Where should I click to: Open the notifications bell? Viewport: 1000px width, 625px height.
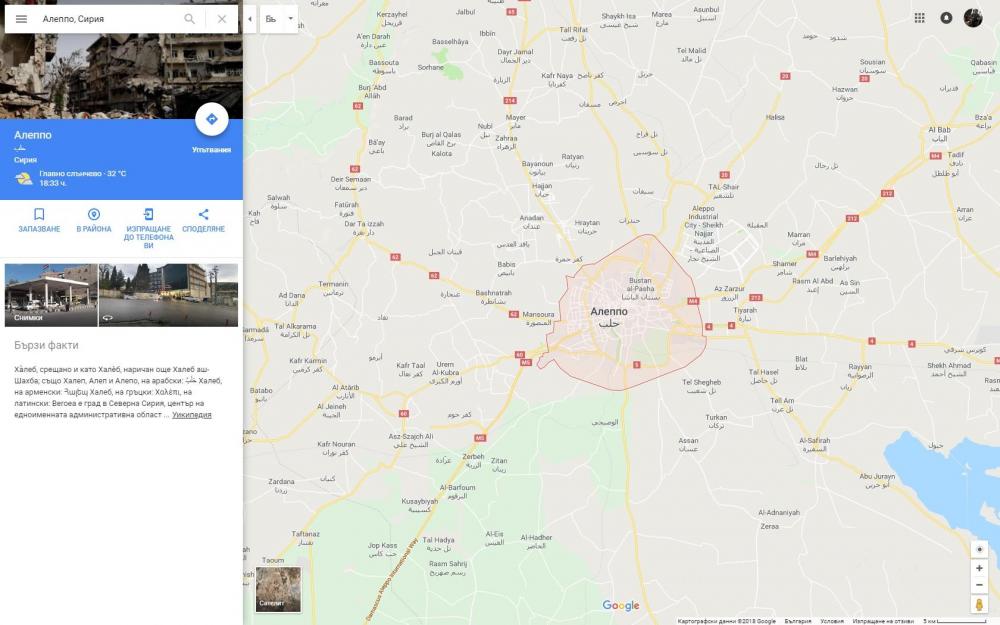946,18
